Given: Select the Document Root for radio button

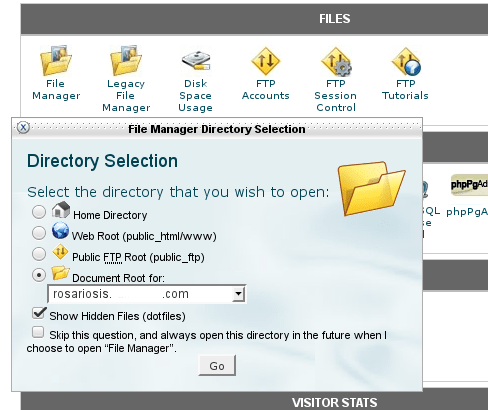Looking at the screenshot, I should point(39,275).
